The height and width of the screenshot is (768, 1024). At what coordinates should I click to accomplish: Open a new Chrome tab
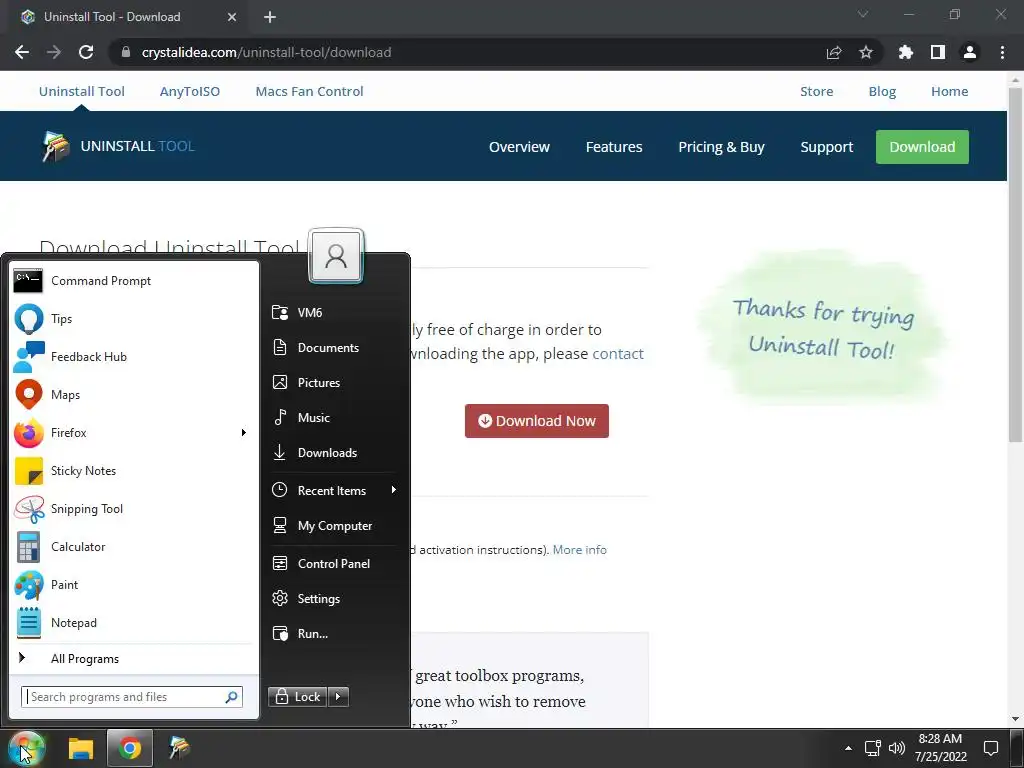point(270,17)
